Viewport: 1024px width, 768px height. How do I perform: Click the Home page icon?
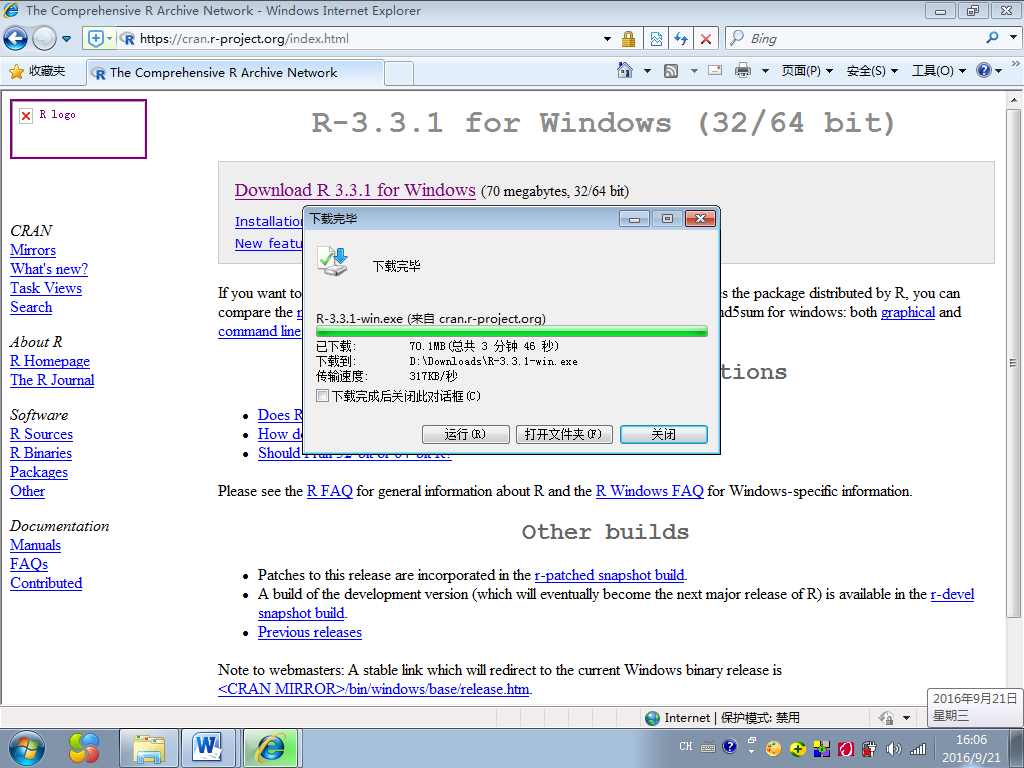click(625, 70)
